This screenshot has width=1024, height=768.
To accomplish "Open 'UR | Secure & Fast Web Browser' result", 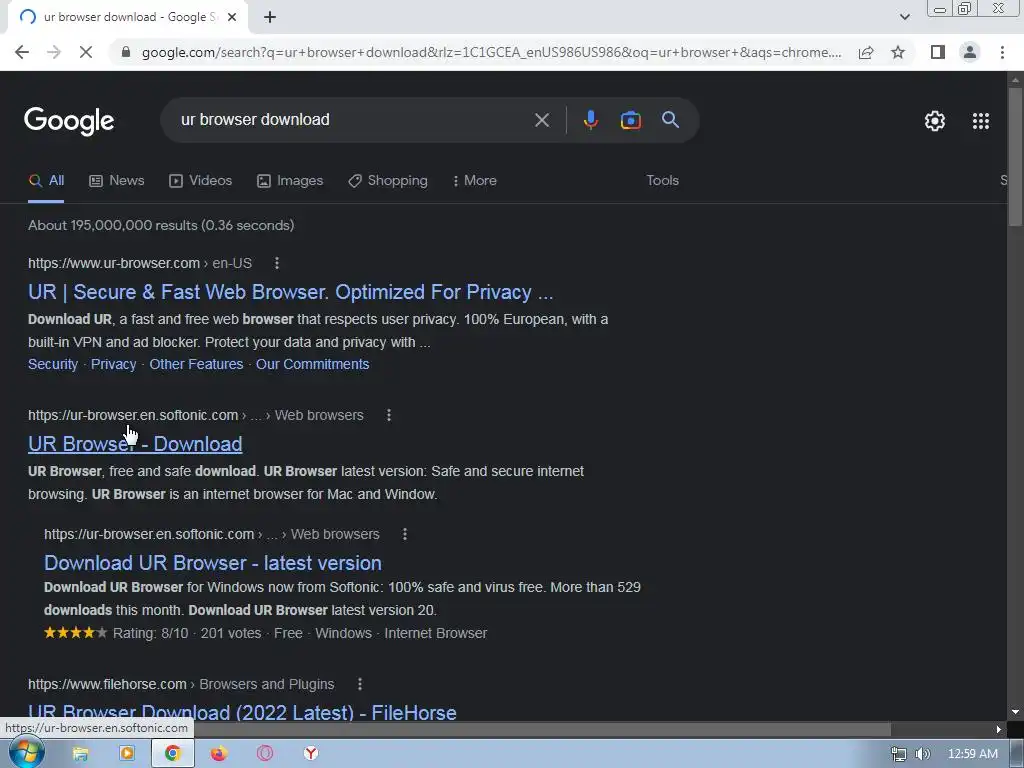I will (x=291, y=293).
